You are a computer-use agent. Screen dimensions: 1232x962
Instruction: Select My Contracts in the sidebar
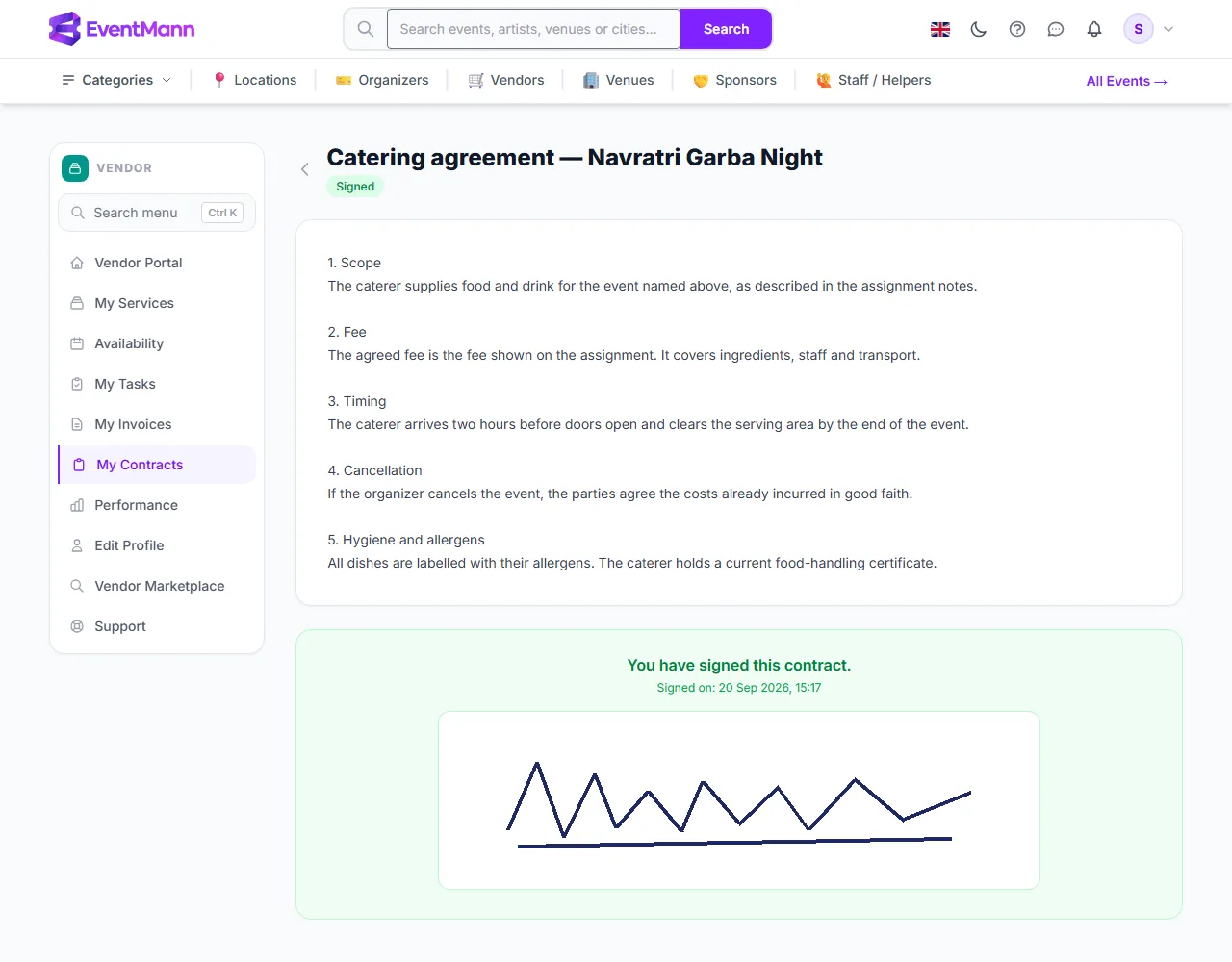click(157, 465)
